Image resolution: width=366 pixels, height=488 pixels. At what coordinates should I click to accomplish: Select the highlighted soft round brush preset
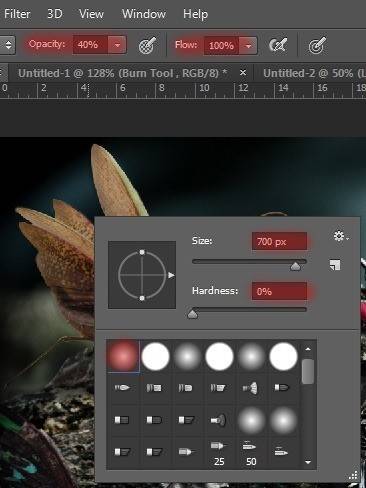[x=123, y=356]
